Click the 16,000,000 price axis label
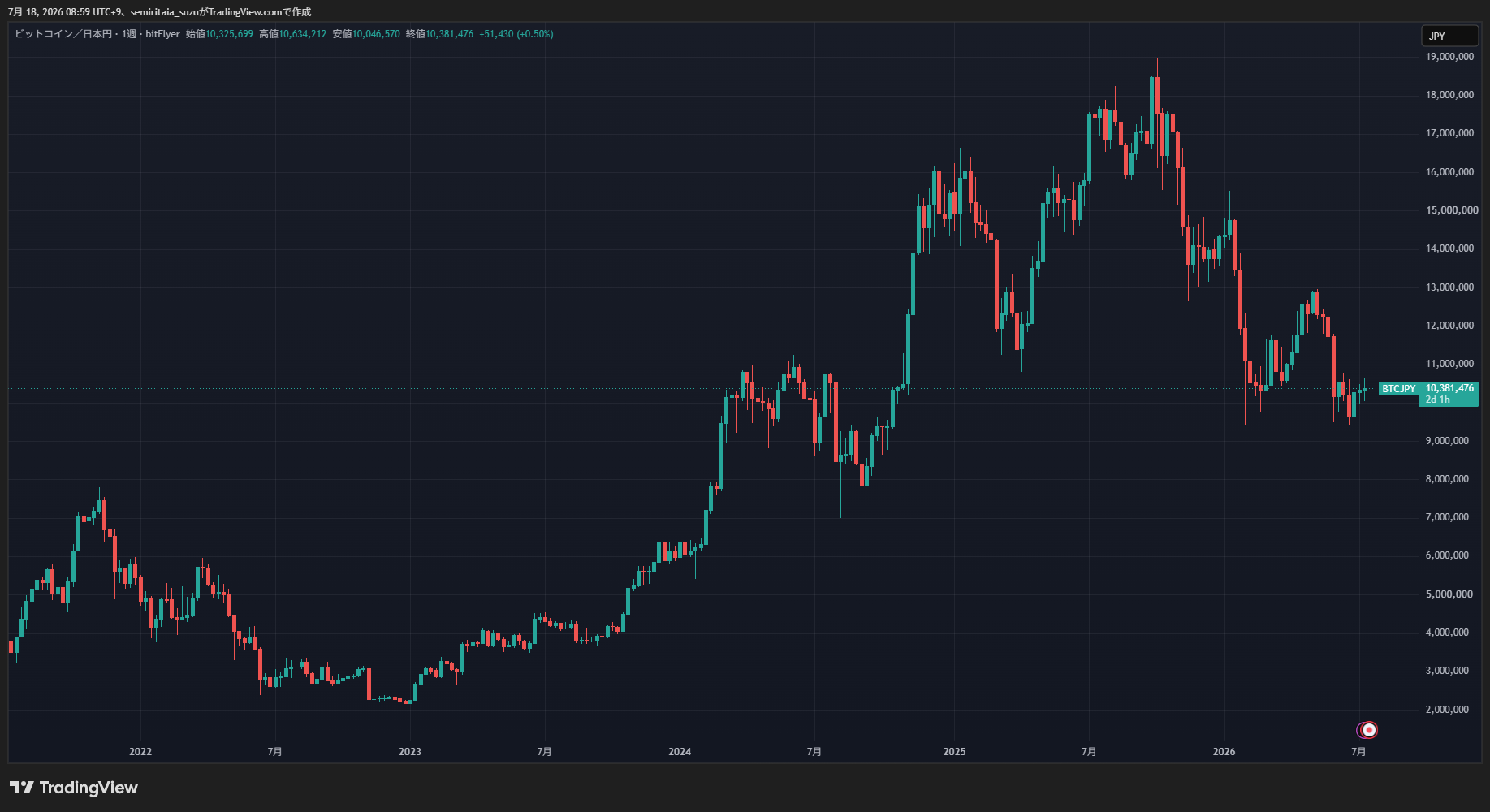The width and height of the screenshot is (1490, 812). click(x=1449, y=172)
